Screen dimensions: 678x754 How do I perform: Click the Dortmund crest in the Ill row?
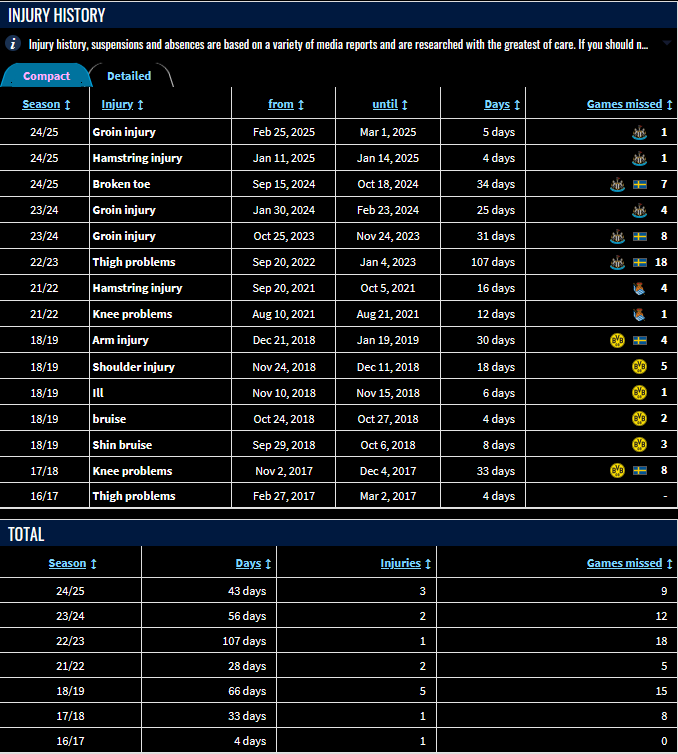639,392
